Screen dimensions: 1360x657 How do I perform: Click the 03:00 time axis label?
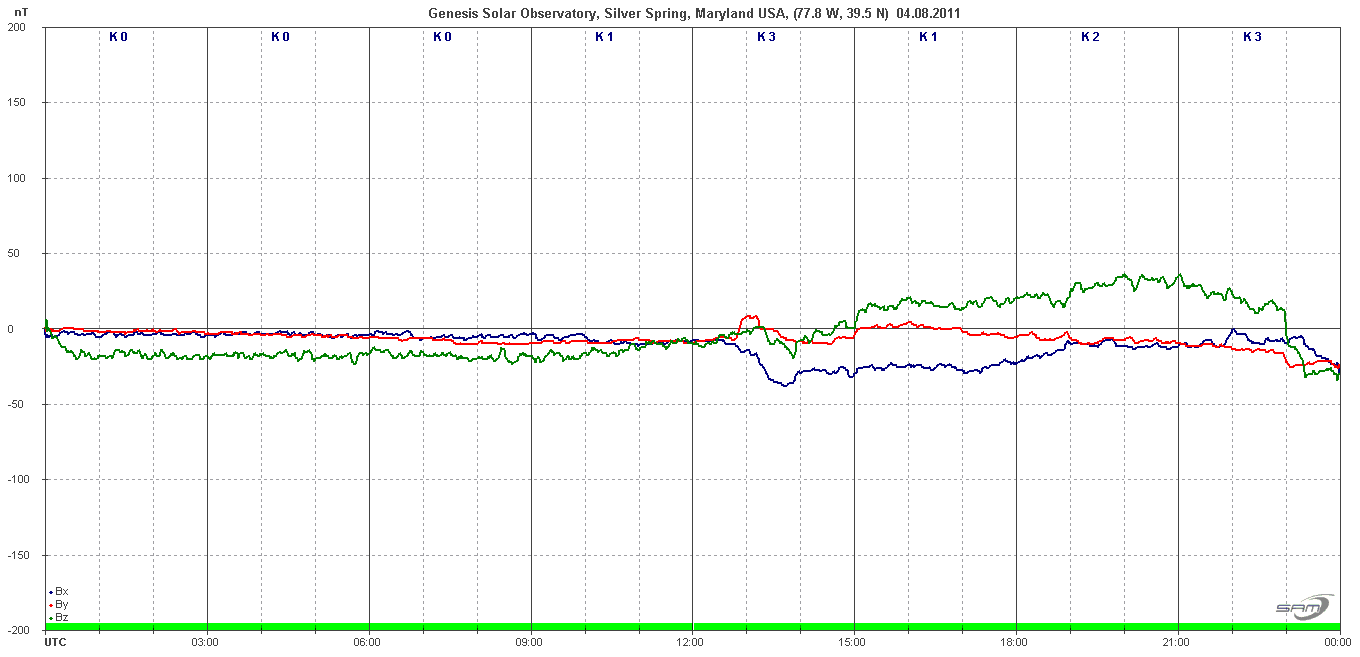pyautogui.click(x=205, y=642)
